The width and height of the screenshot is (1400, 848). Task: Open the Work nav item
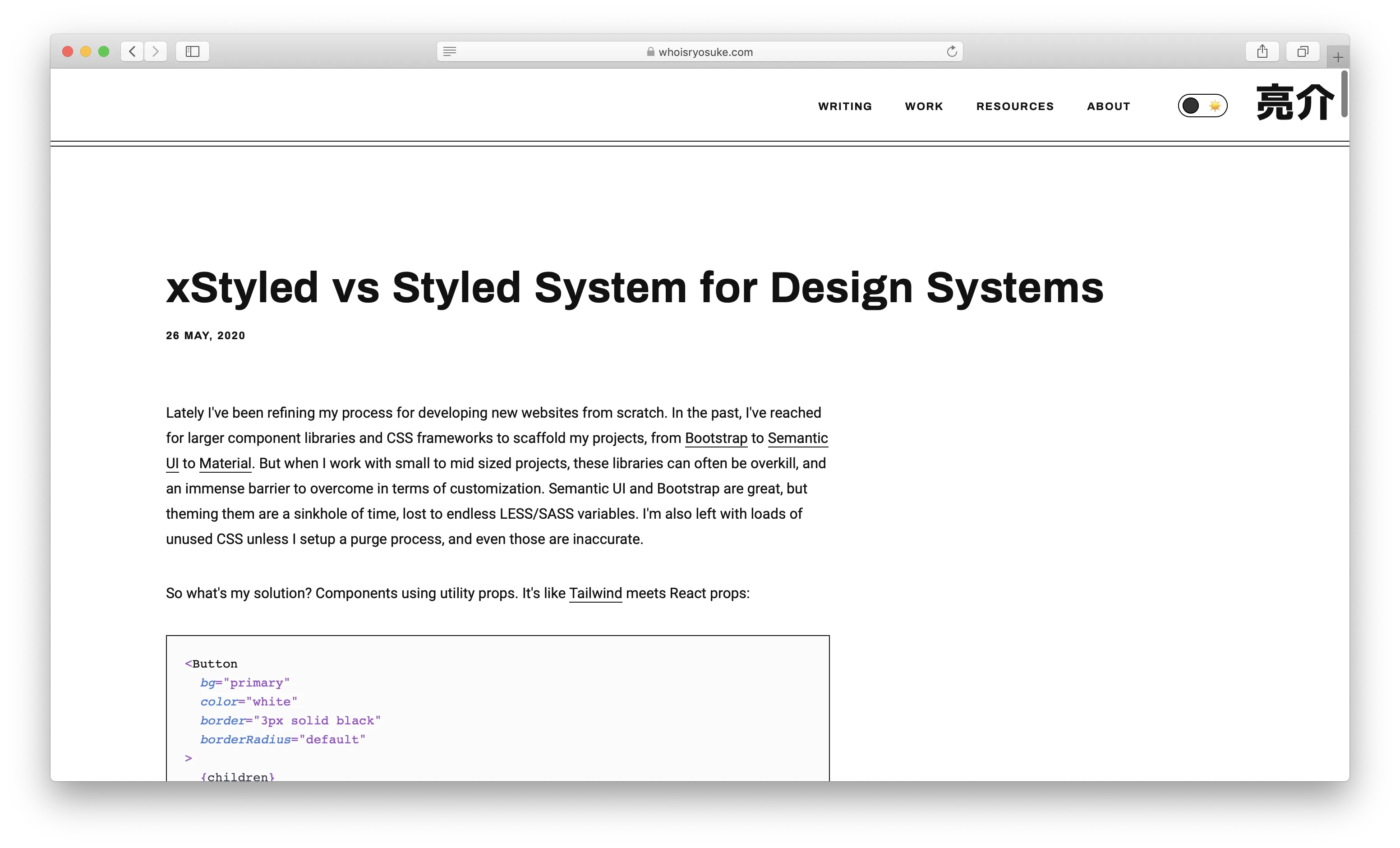924,106
